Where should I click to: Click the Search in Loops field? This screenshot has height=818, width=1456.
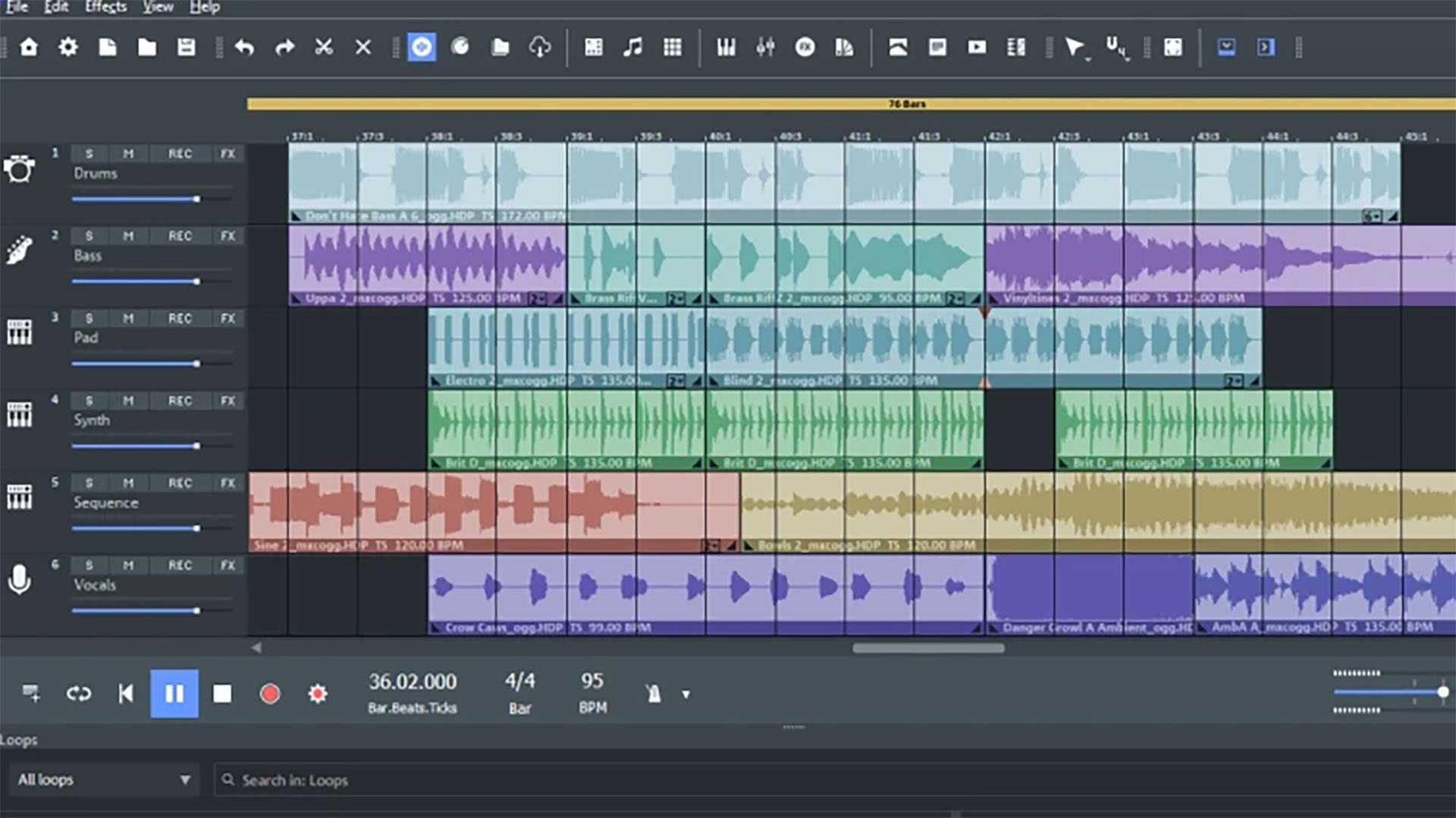(x=834, y=779)
